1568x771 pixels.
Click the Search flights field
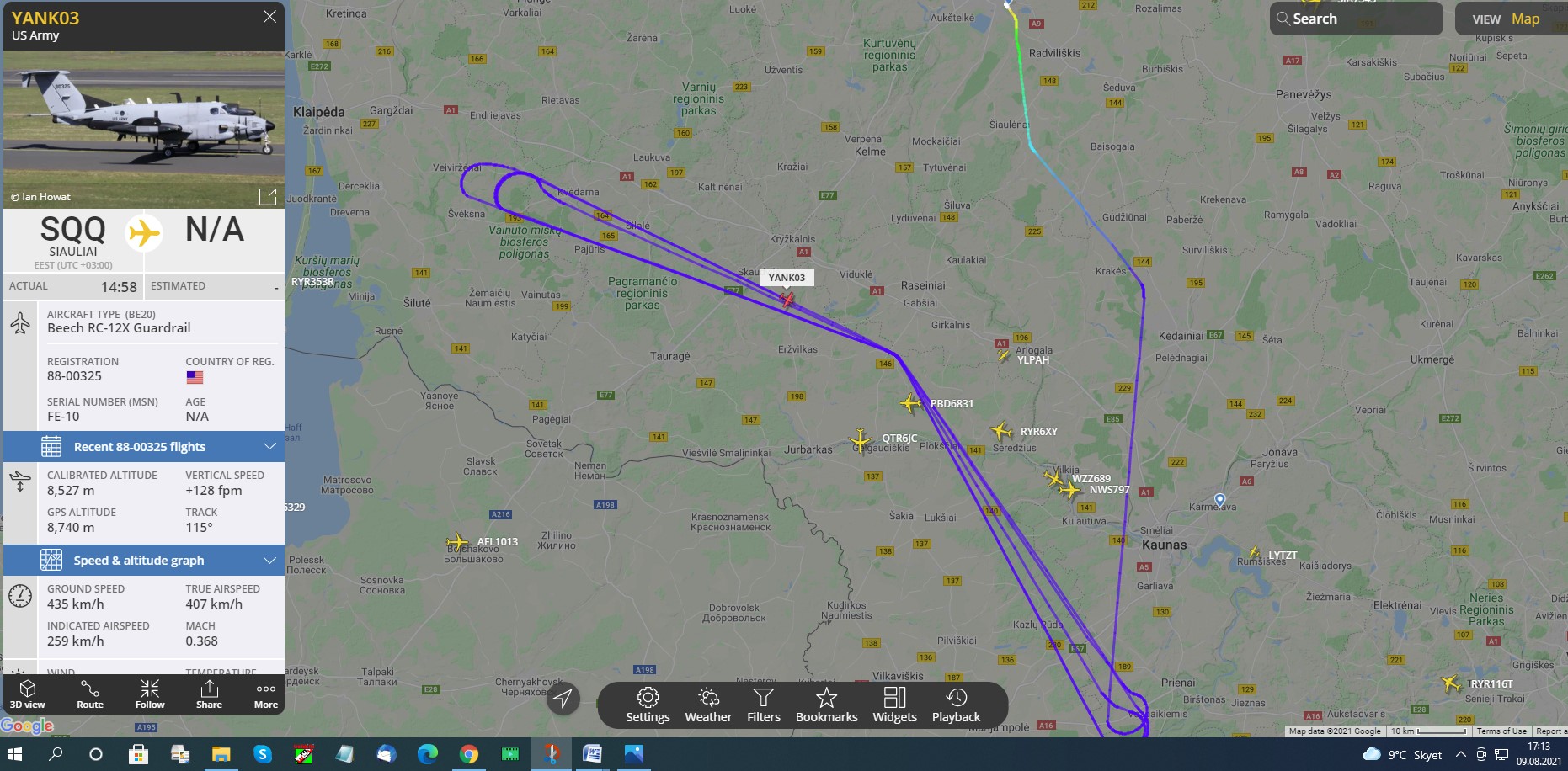coord(1356,19)
